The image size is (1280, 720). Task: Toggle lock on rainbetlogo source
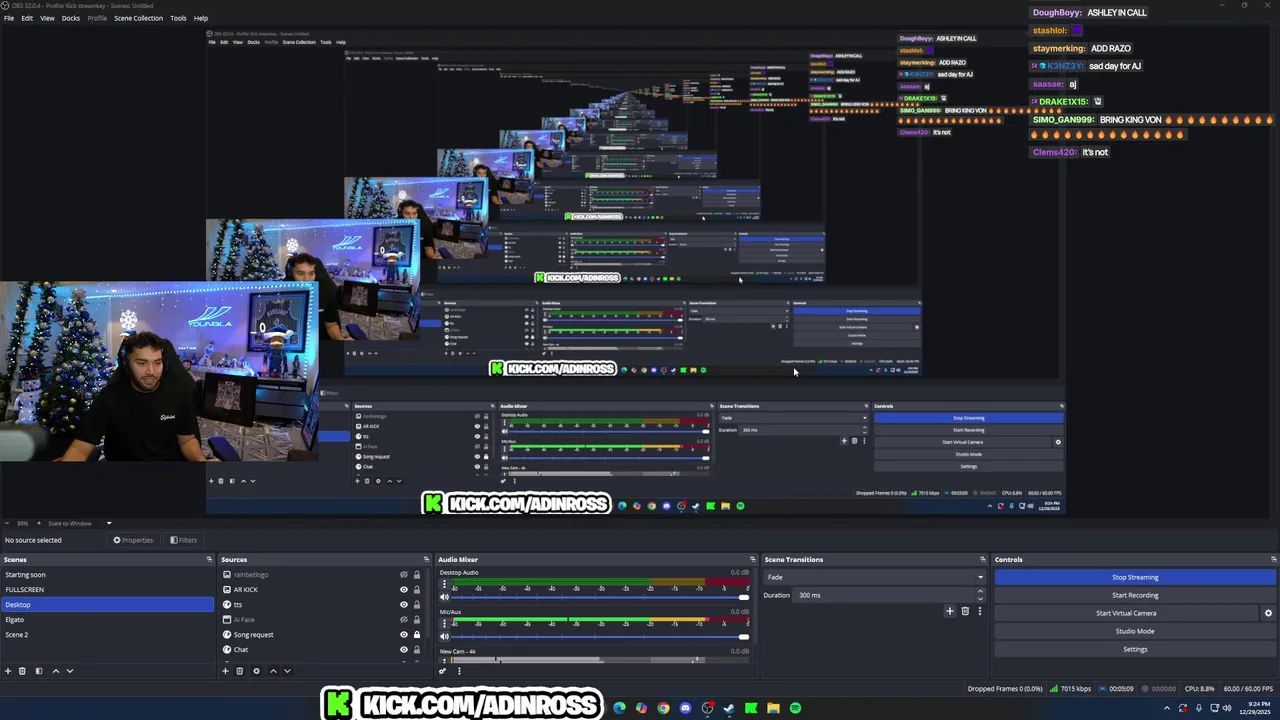[x=417, y=574]
